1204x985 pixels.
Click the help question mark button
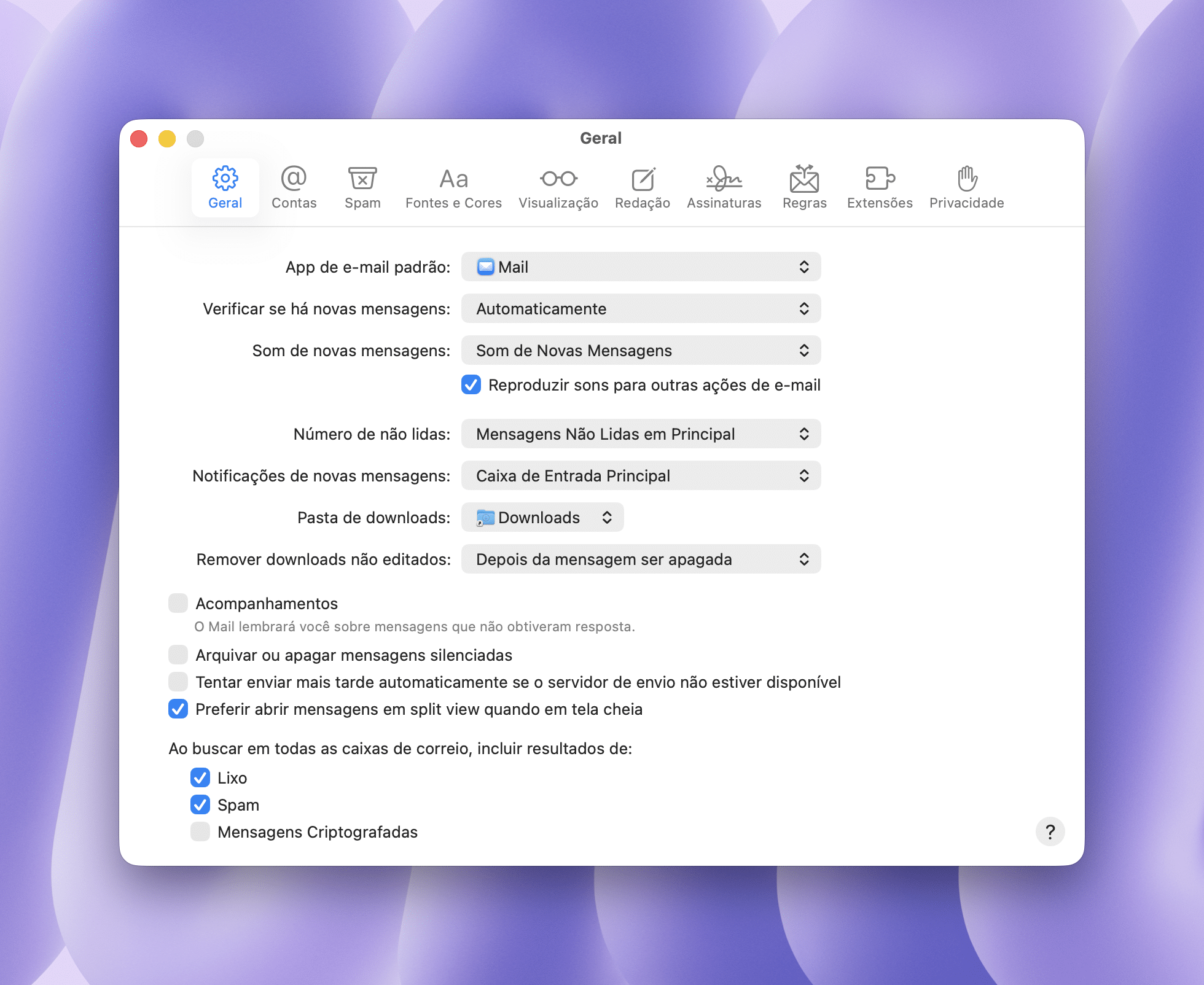coord(1050,832)
